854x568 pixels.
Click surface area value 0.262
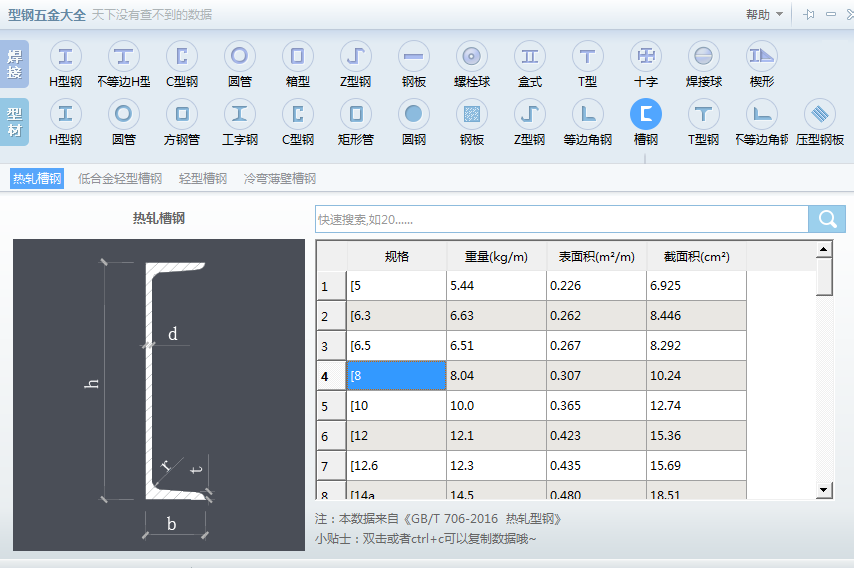click(x=596, y=316)
